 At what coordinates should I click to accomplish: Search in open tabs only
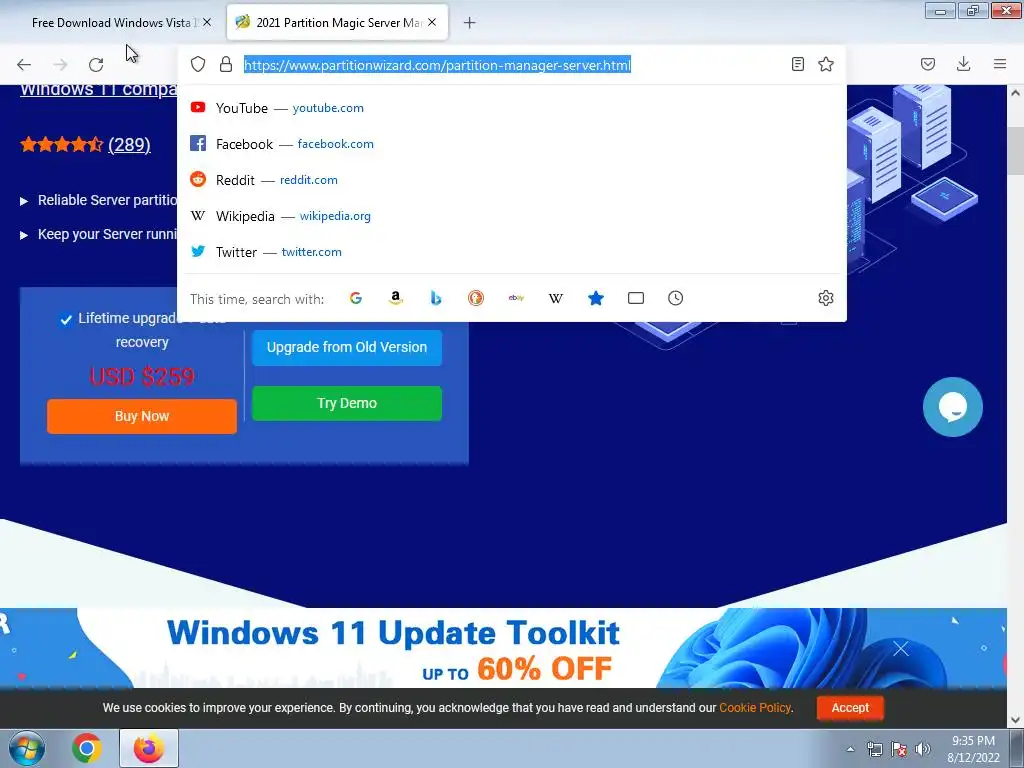tap(635, 298)
